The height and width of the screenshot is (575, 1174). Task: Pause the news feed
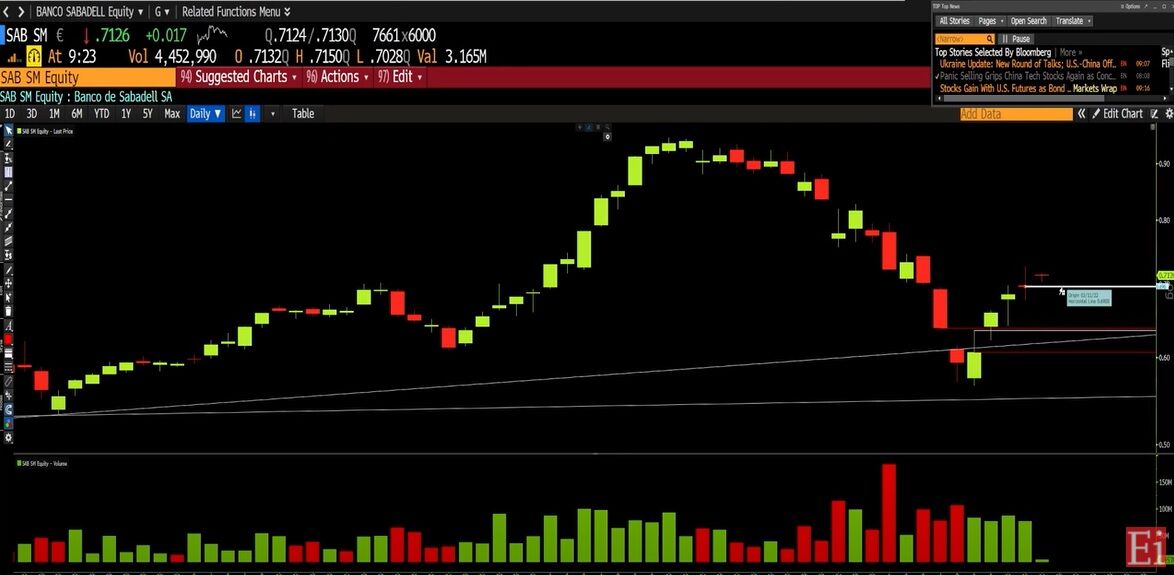coord(1016,39)
